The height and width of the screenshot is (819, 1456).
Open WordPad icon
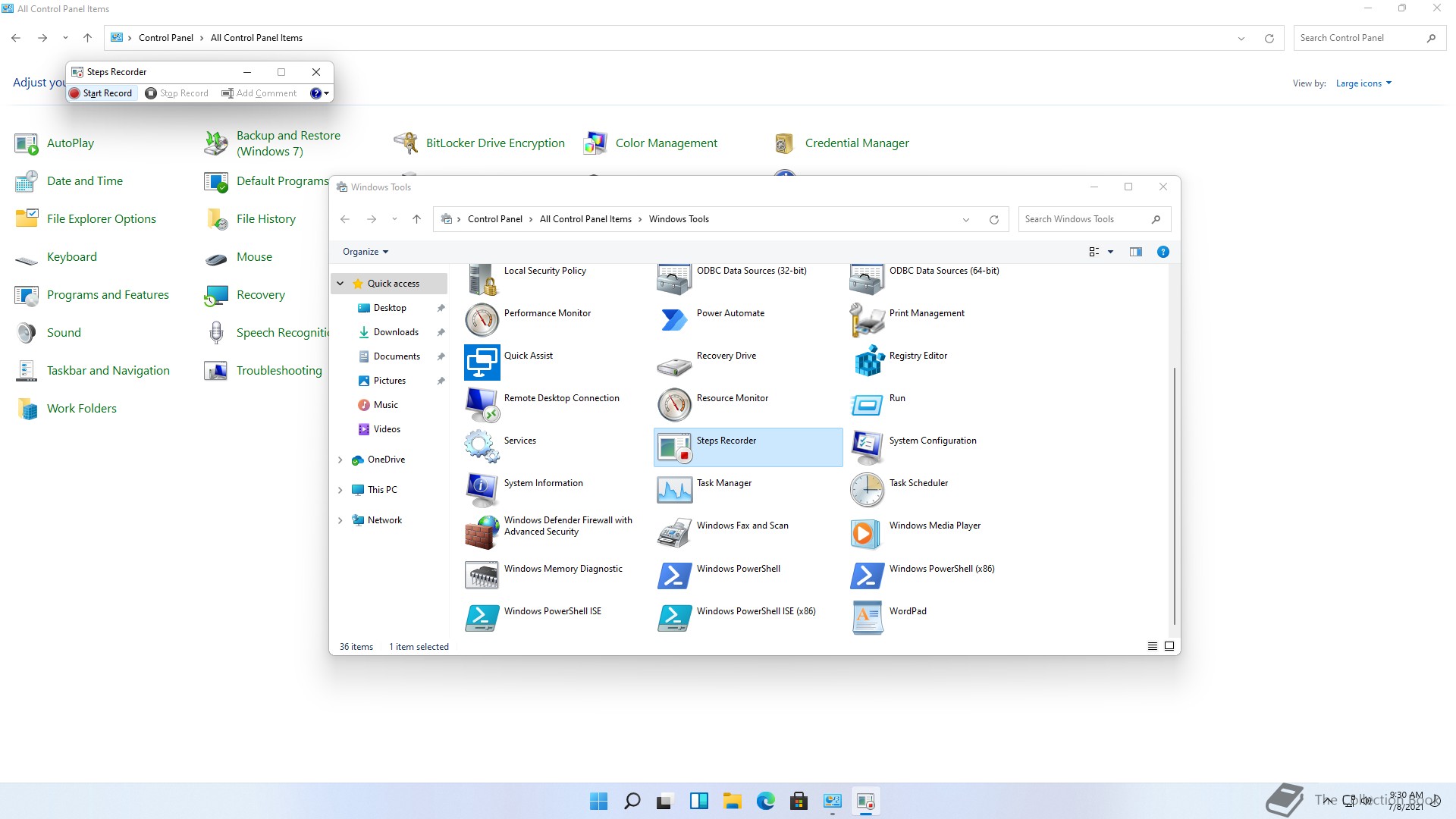867,618
